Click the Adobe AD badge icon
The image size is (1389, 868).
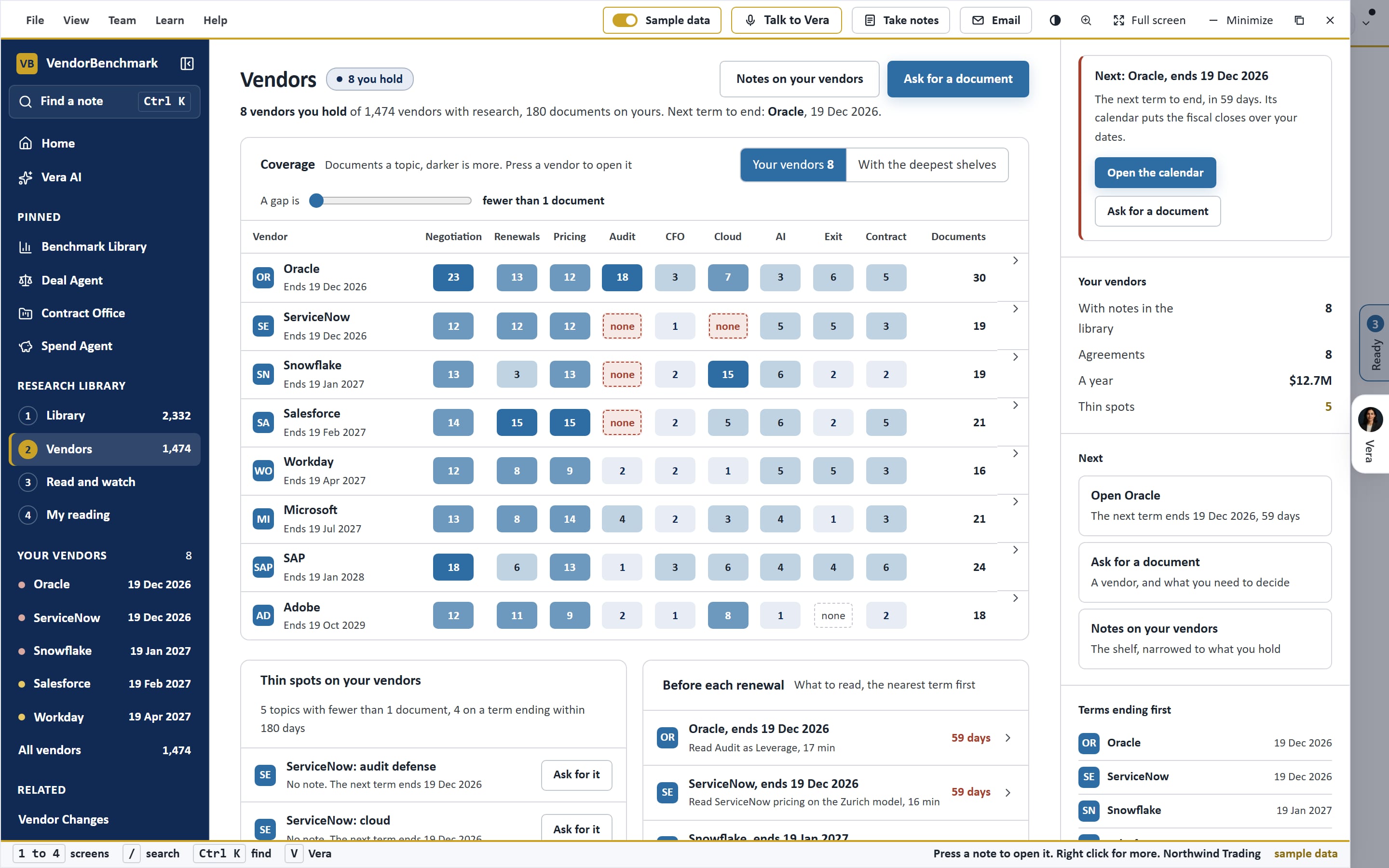pos(263,615)
